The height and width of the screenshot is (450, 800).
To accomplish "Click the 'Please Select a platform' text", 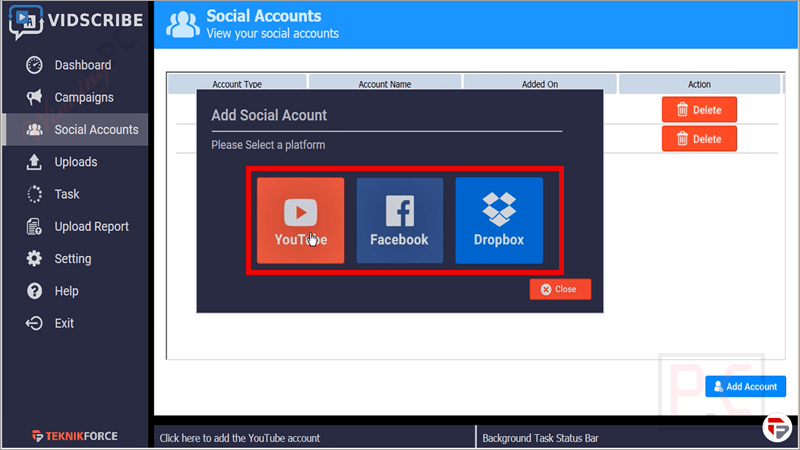I will point(268,145).
